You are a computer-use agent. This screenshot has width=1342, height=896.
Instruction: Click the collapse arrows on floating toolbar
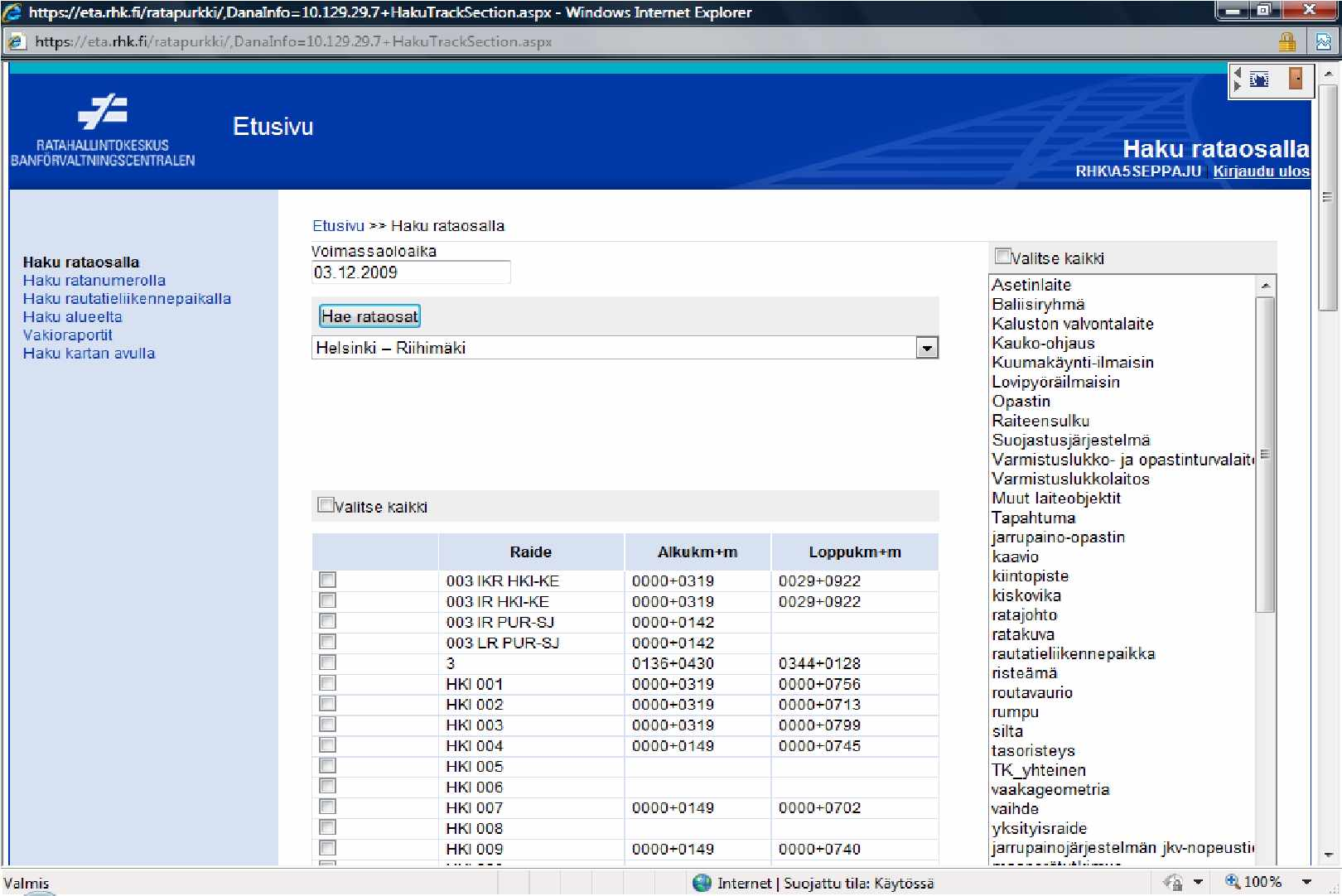pos(1238,79)
